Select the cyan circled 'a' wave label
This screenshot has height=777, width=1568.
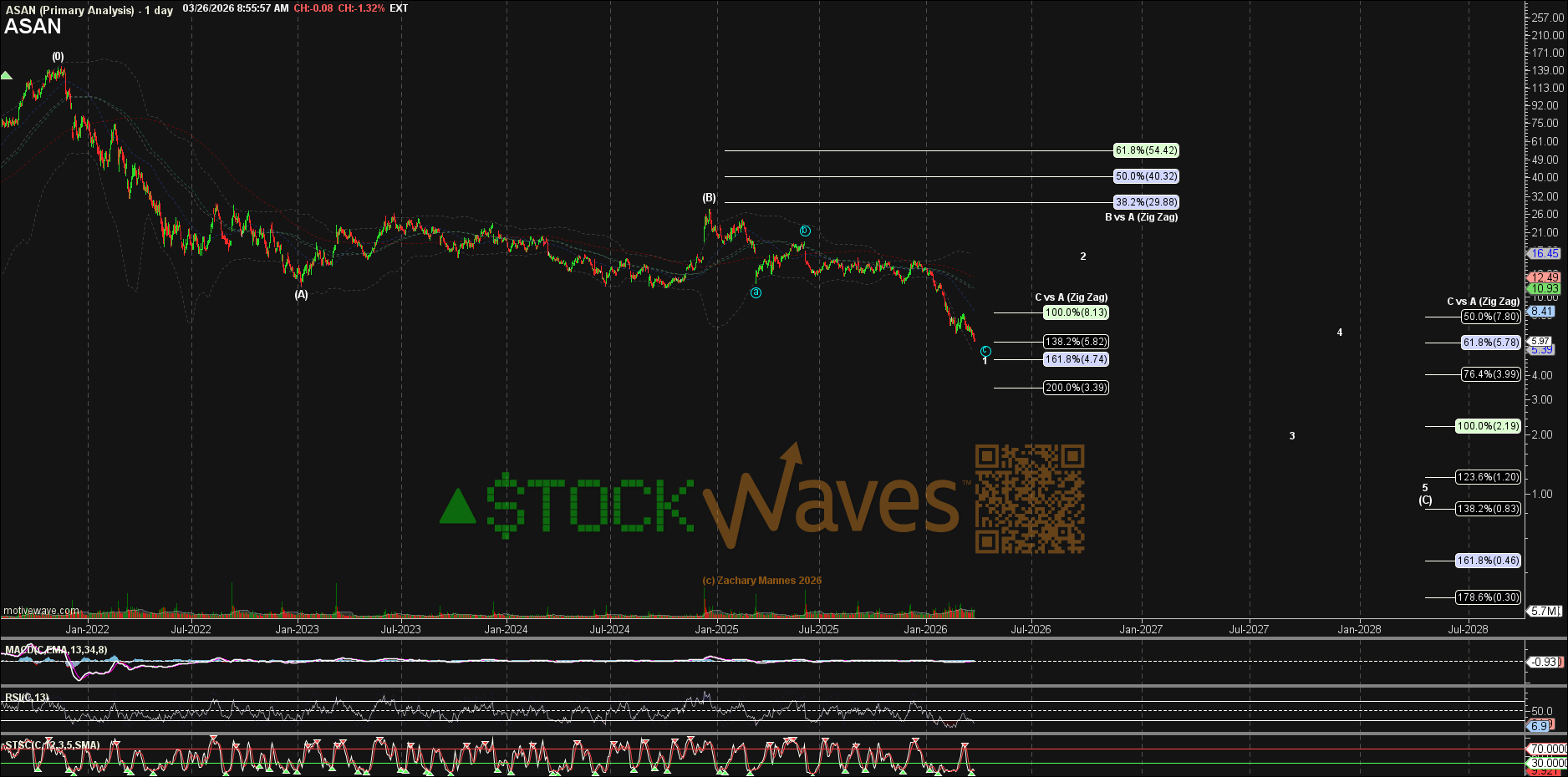coord(756,293)
